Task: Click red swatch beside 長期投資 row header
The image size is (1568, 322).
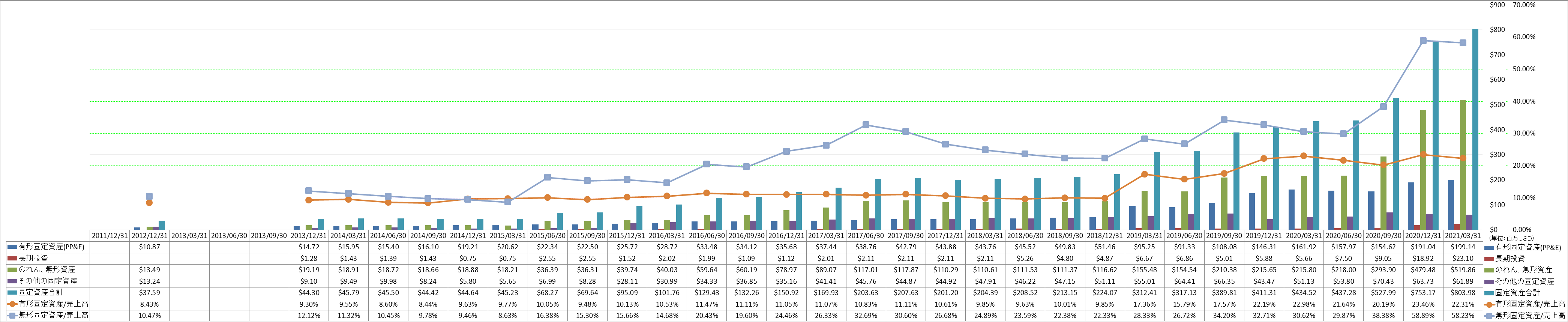Action: pyautogui.click(x=12, y=259)
